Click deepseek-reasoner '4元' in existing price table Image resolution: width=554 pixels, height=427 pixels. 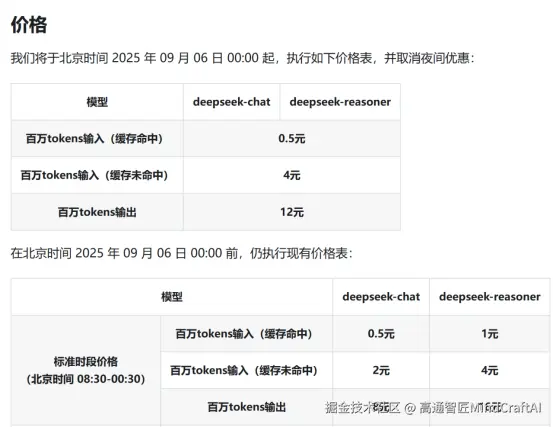pyautogui.click(x=490, y=370)
